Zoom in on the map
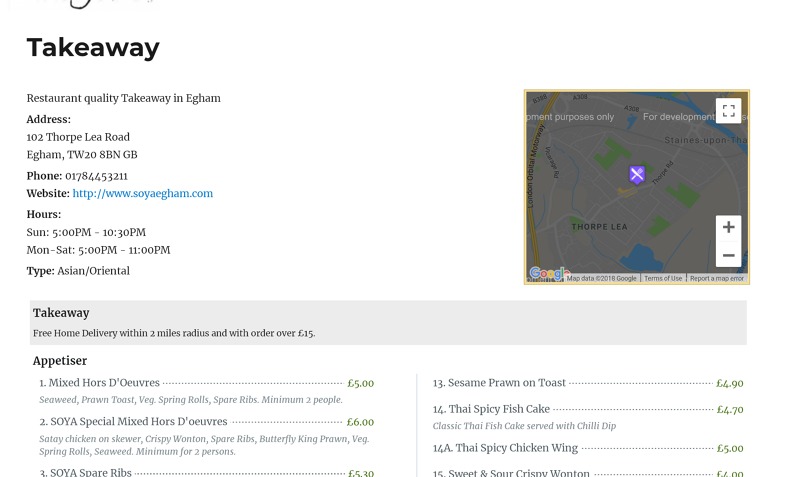 click(728, 228)
